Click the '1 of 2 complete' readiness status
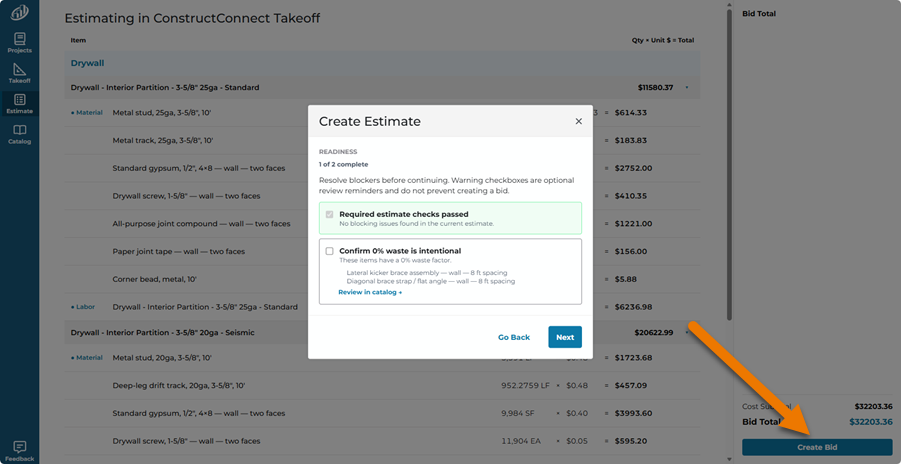Screen dimensions: 901x464 click(344, 164)
